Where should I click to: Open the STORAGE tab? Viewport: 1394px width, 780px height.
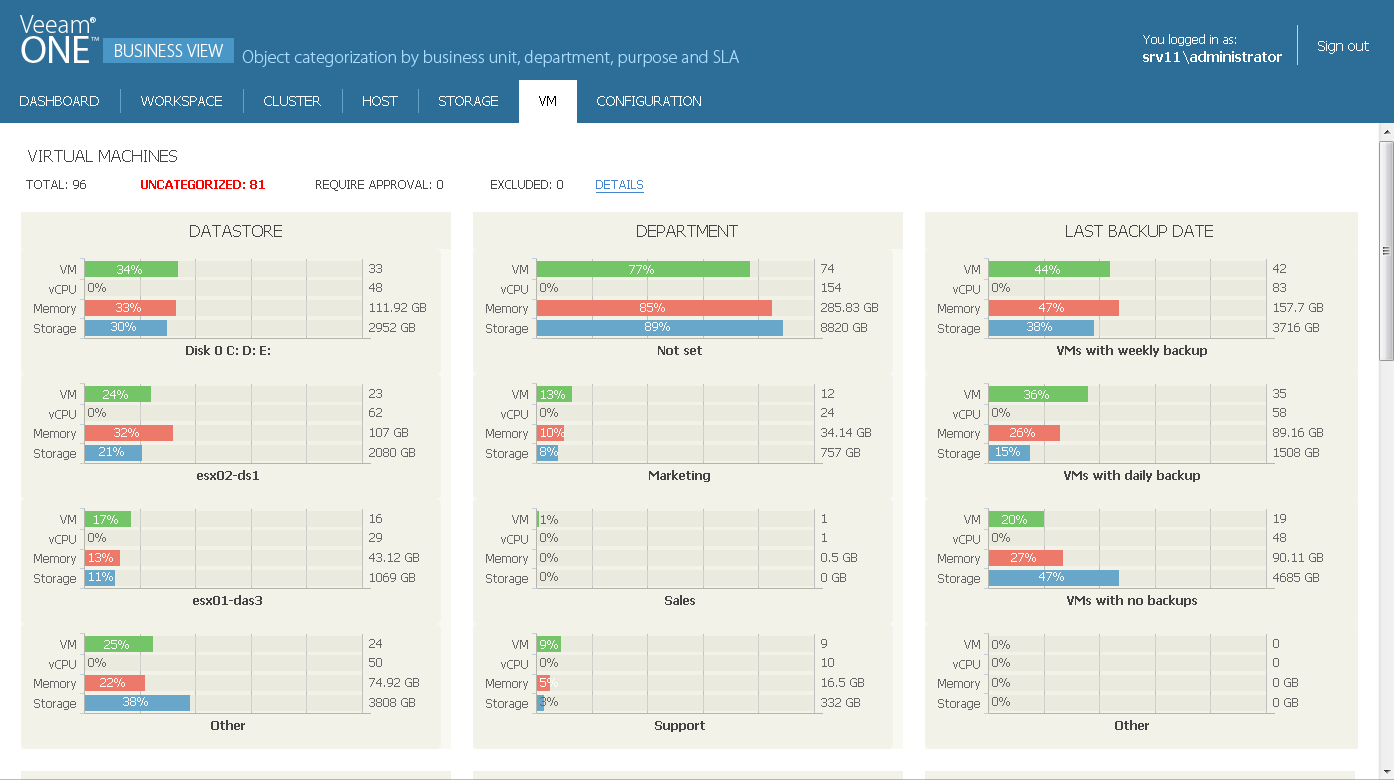click(468, 101)
